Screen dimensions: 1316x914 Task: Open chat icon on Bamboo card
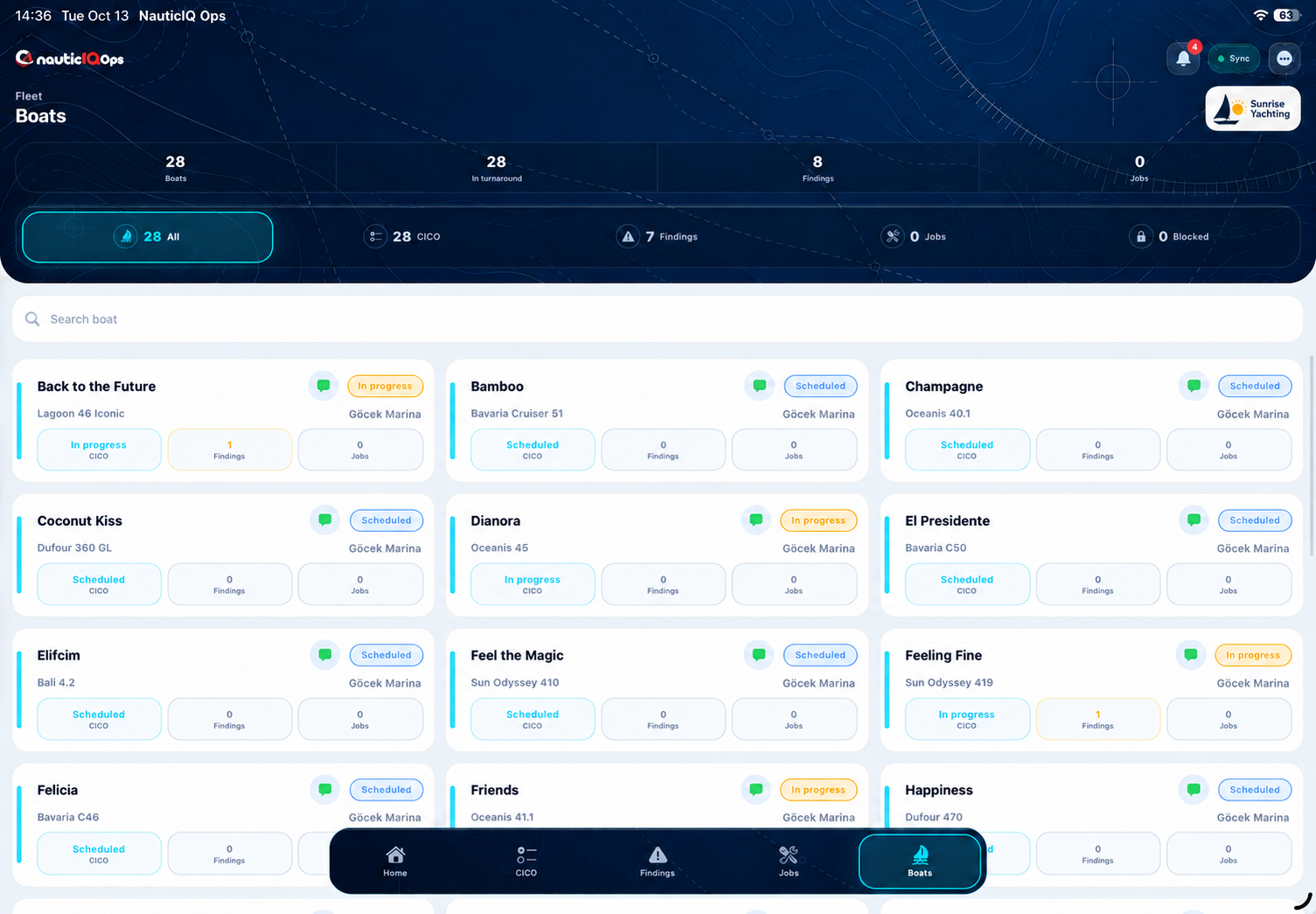coord(759,386)
